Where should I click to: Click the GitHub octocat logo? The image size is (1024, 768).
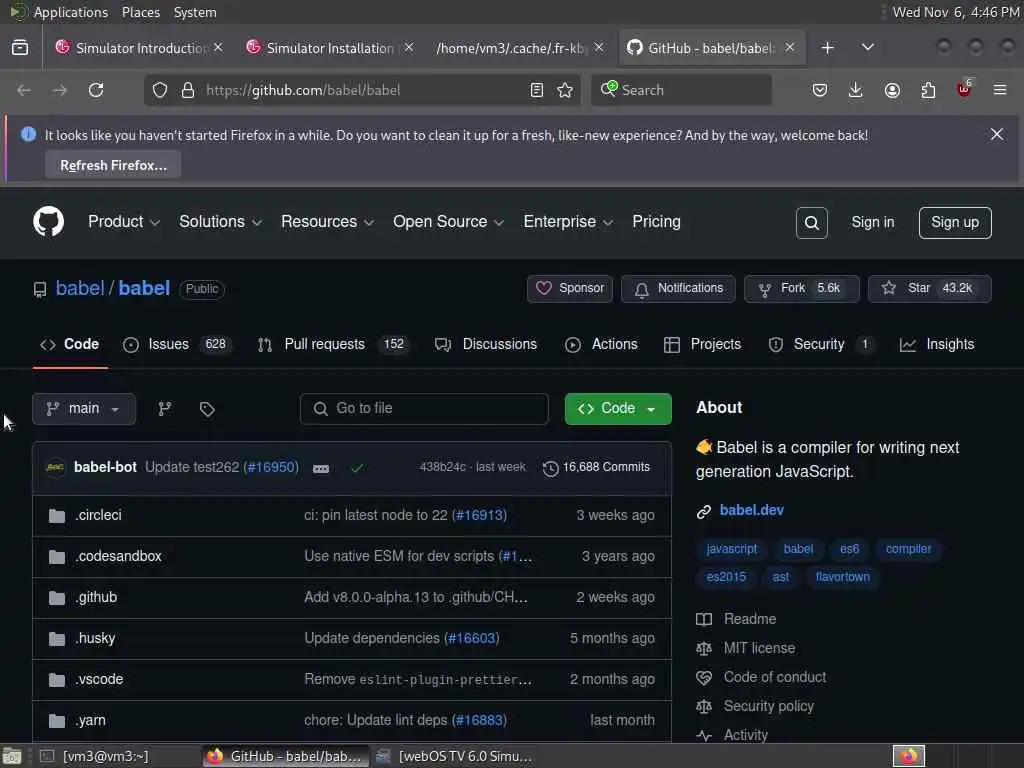click(48, 222)
